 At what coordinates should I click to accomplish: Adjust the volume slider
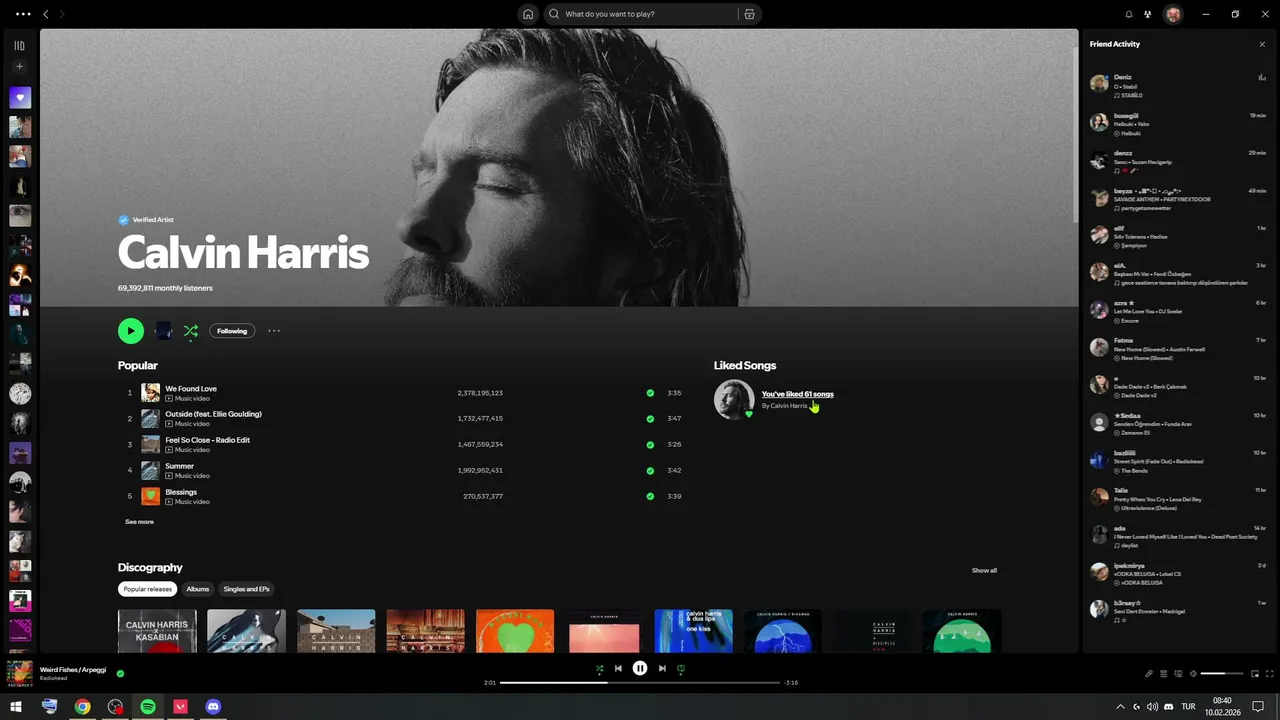point(1222,673)
